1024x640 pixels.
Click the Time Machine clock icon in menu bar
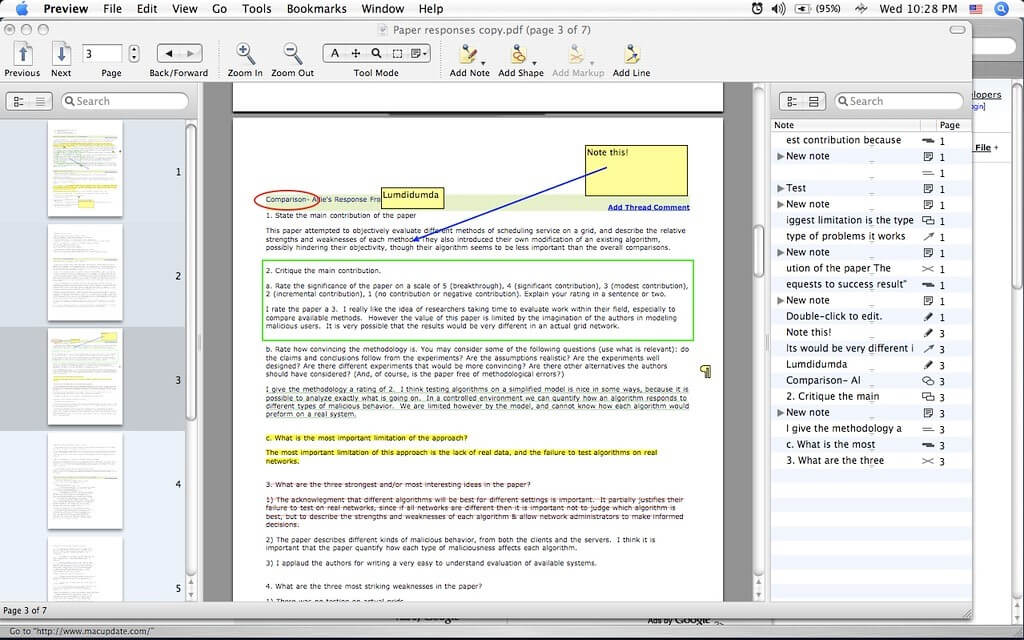click(x=757, y=8)
